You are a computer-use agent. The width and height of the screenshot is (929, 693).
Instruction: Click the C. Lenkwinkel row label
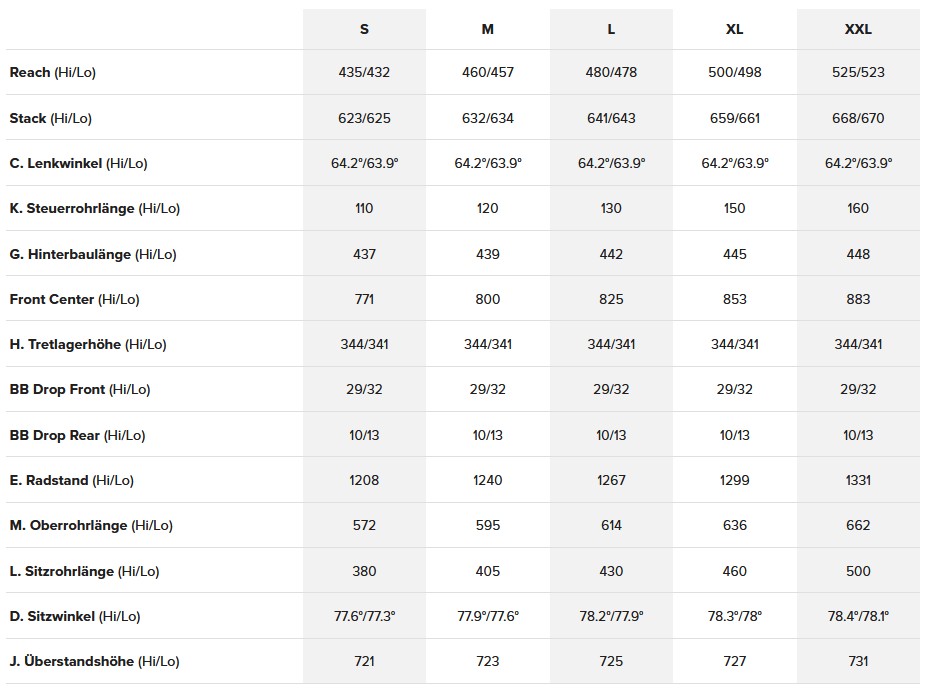[x=79, y=163]
